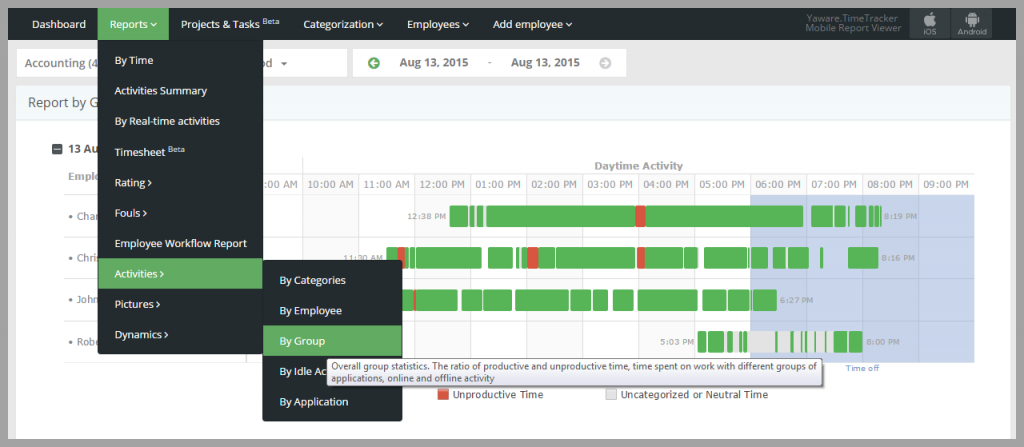Click the 8:19 PM end time label
Screen dimensions: 1024x447
(900, 216)
